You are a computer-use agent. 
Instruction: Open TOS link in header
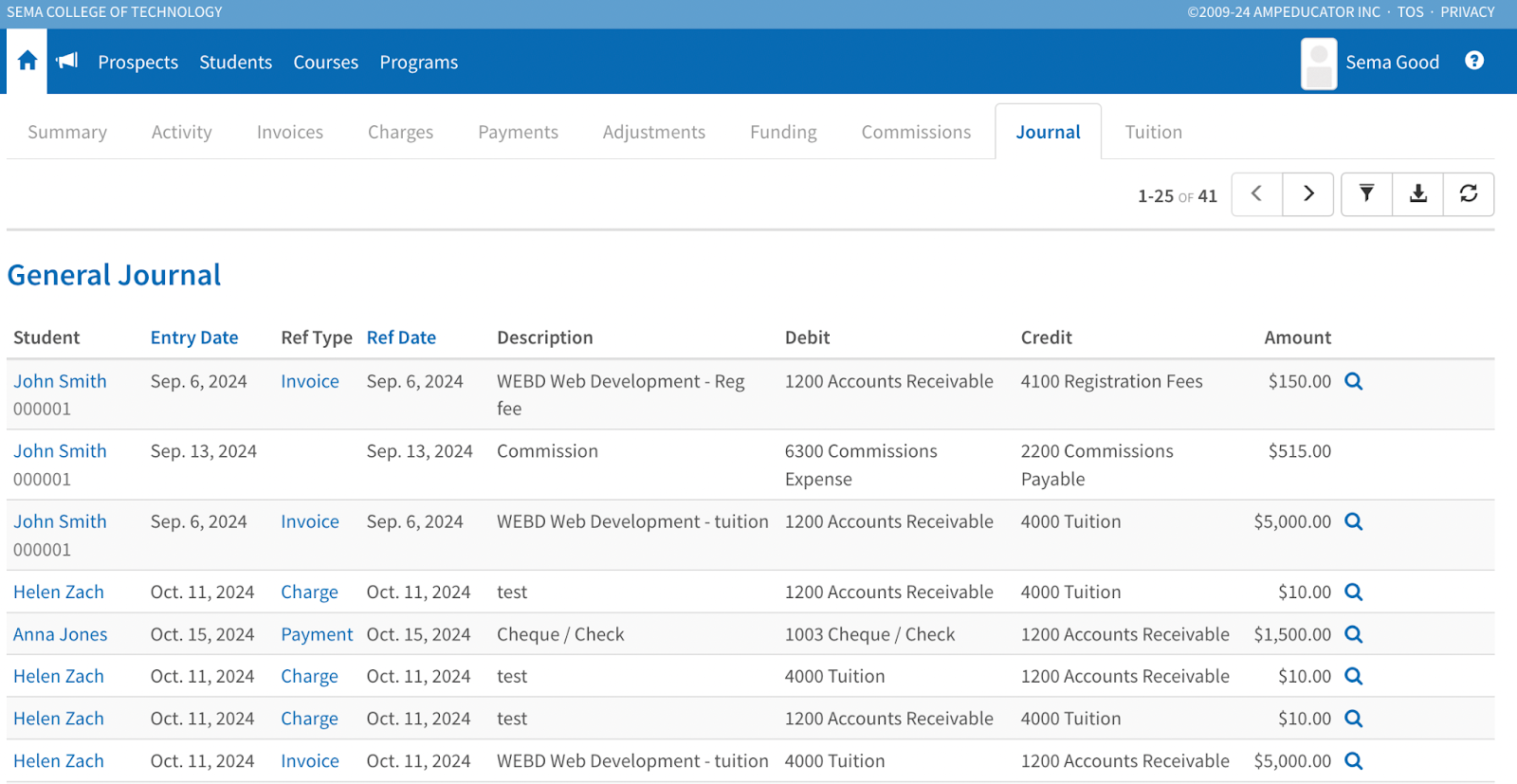click(x=1411, y=12)
